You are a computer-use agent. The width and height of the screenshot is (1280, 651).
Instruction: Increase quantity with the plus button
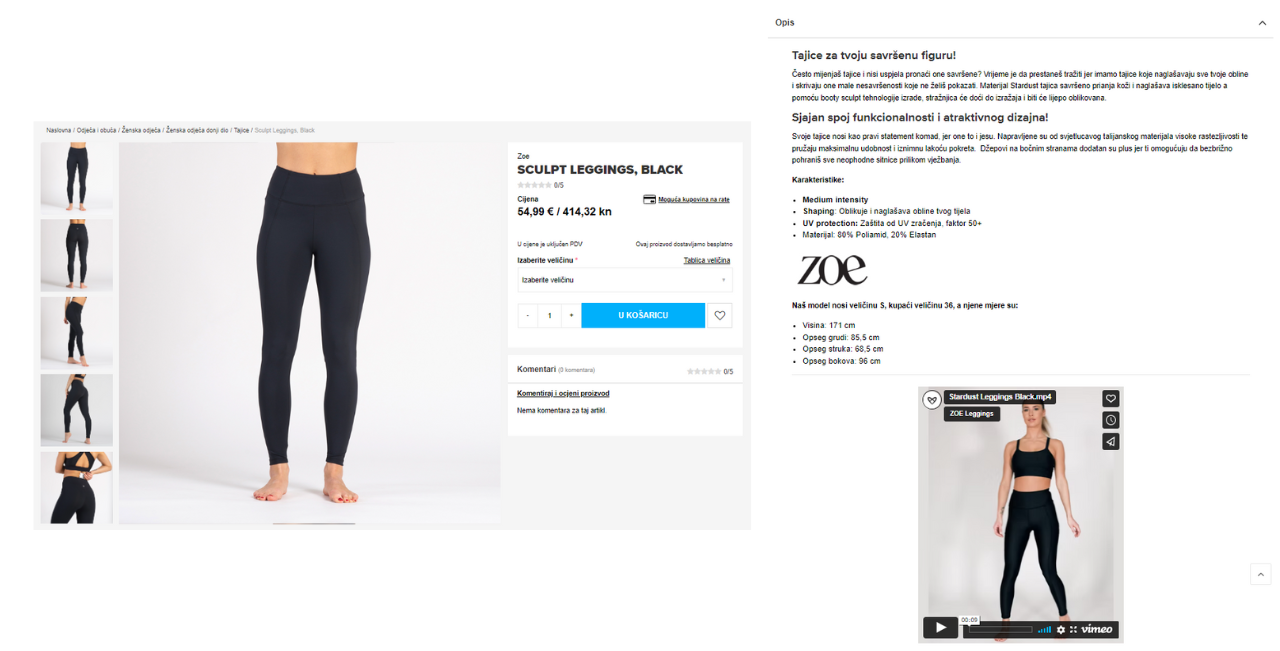click(571, 315)
